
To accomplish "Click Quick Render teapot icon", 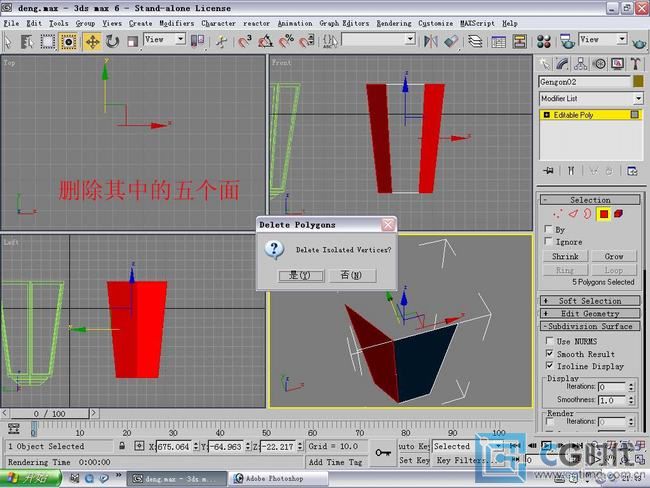I will (639, 42).
